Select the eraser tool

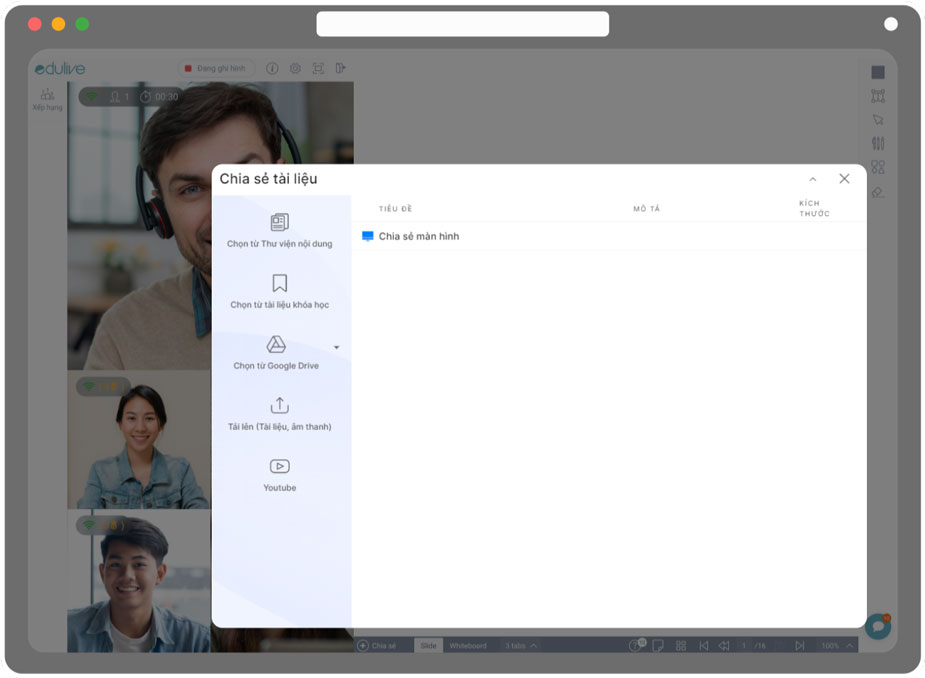pos(880,191)
